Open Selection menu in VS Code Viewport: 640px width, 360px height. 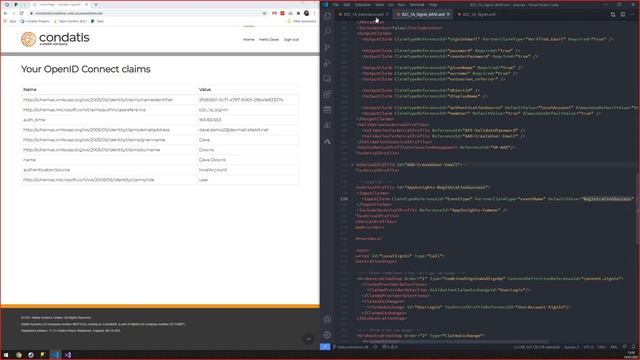click(362, 4)
